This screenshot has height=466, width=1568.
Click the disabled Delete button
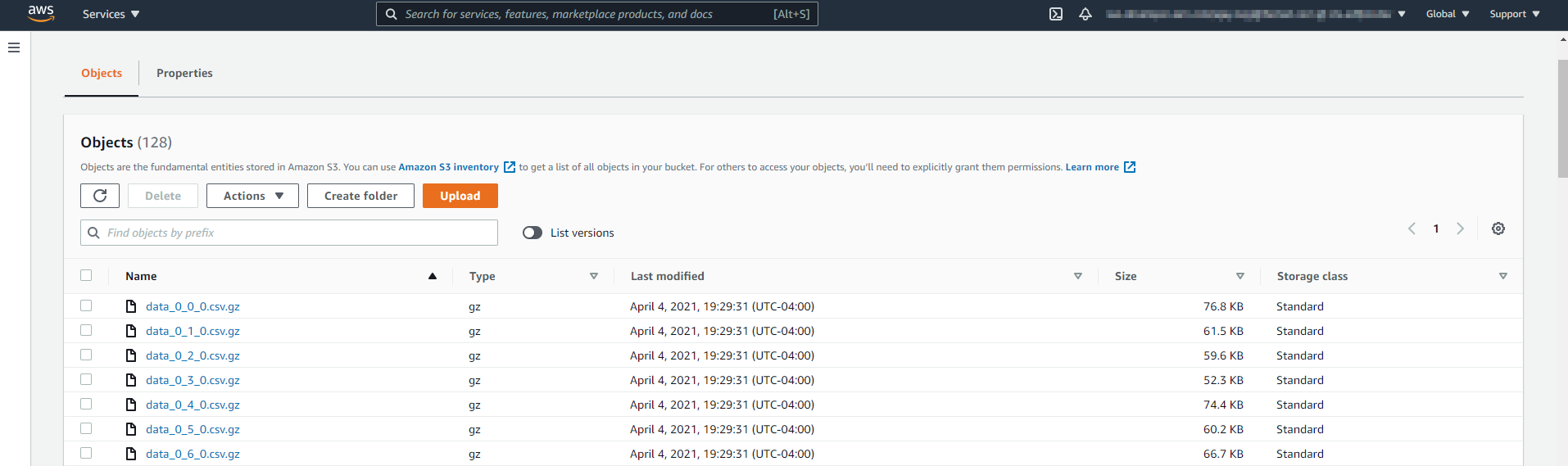click(x=163, y=196)
